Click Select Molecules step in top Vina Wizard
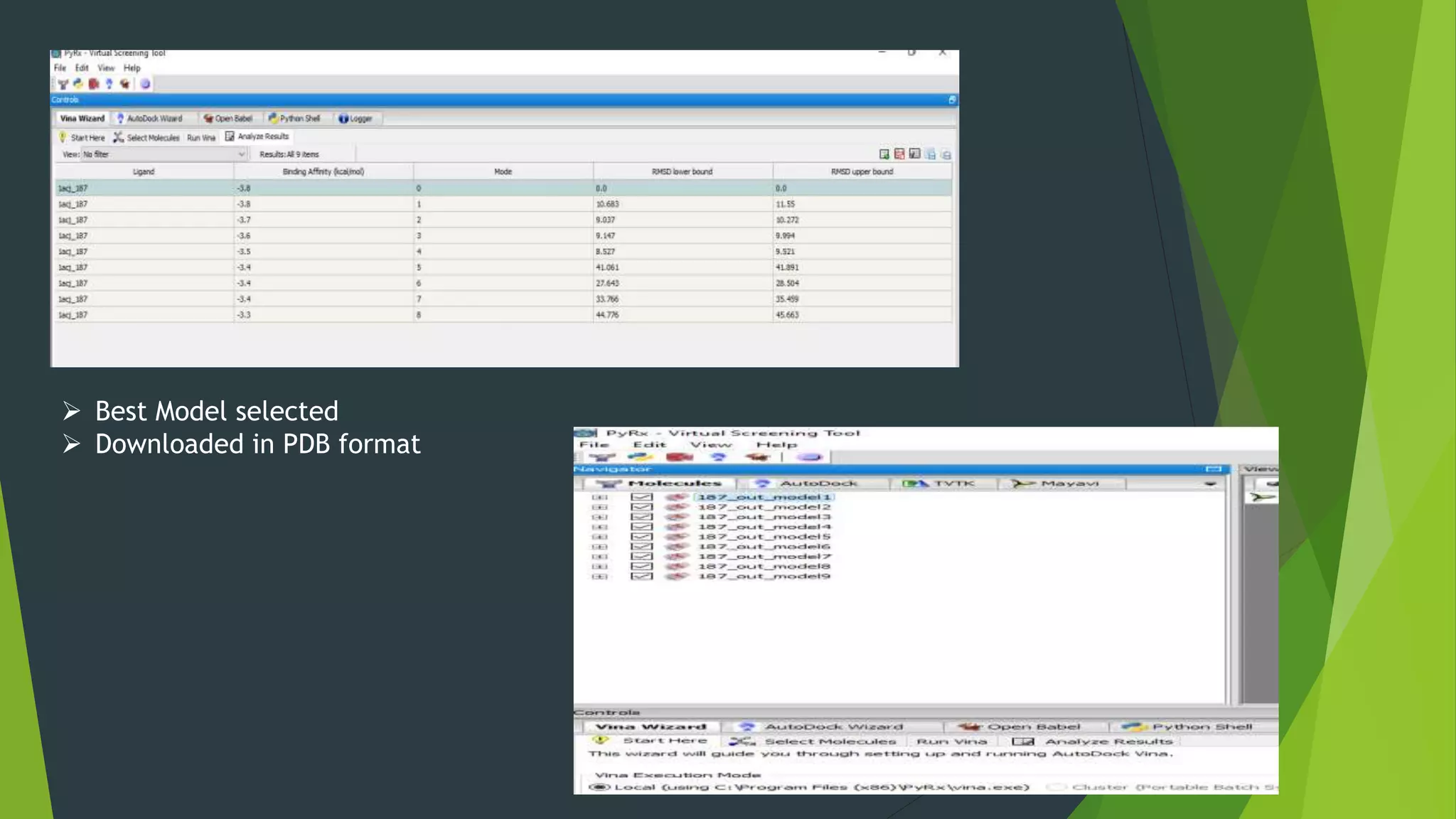 pyautogui.click(x=146, y=137)
